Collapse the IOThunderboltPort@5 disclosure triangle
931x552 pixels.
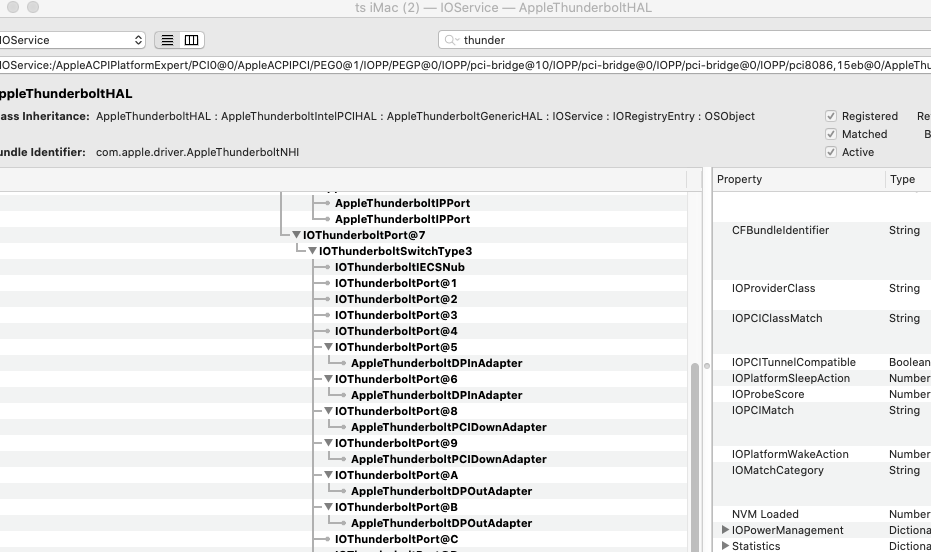tap(328, 347)
